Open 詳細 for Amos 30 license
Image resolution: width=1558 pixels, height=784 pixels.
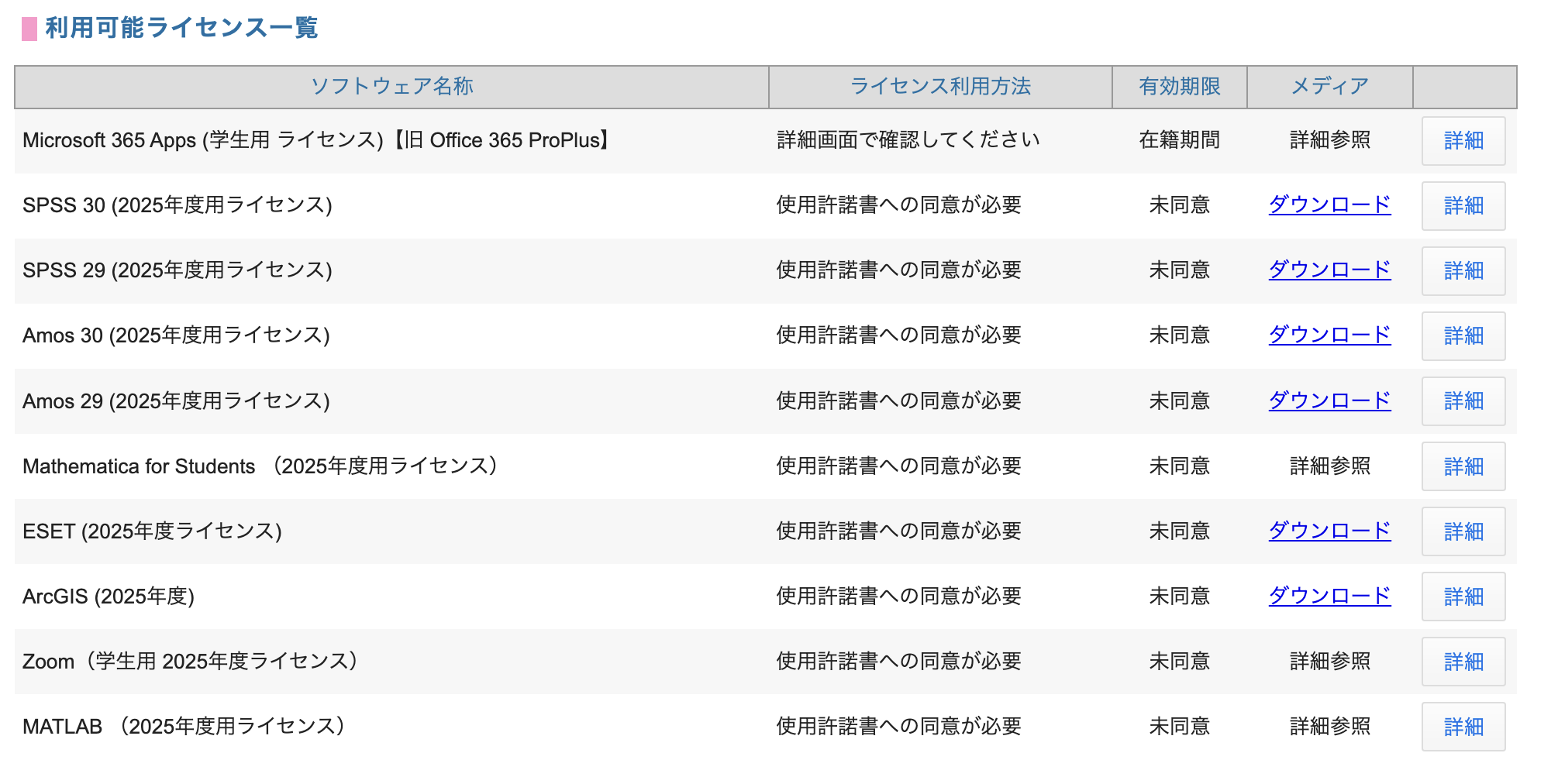click(x=1463, y=336)
